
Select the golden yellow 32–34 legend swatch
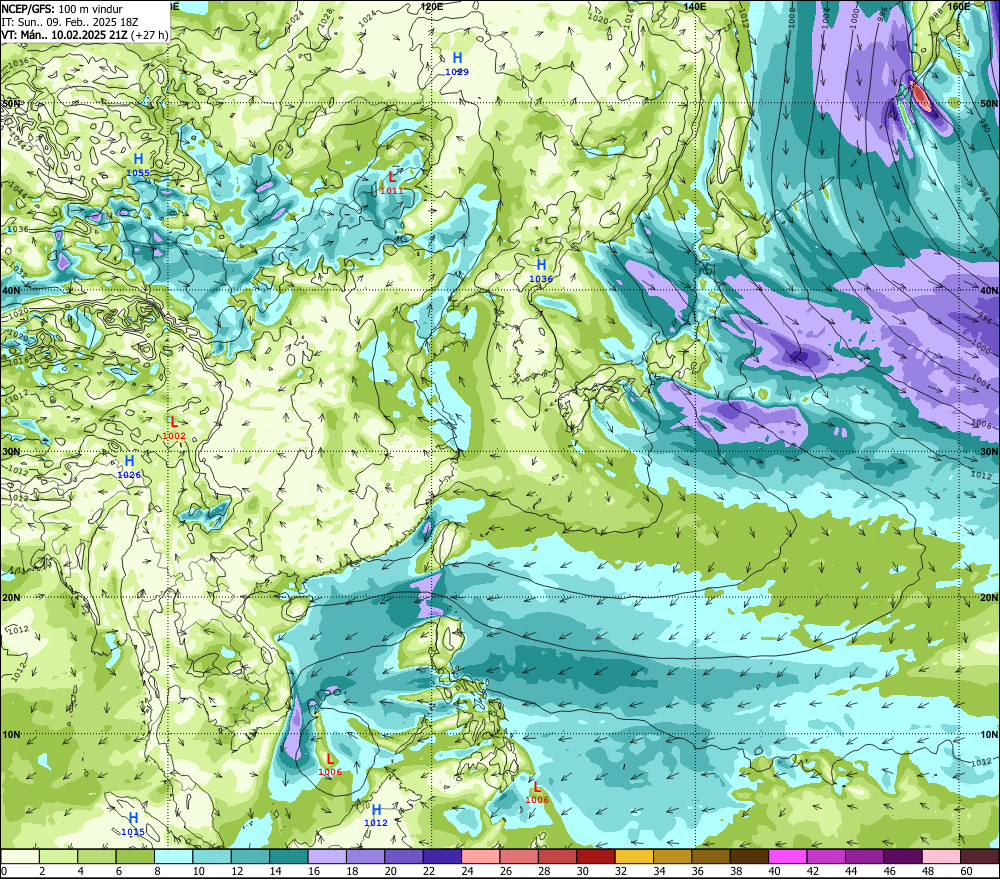(635, 856)
